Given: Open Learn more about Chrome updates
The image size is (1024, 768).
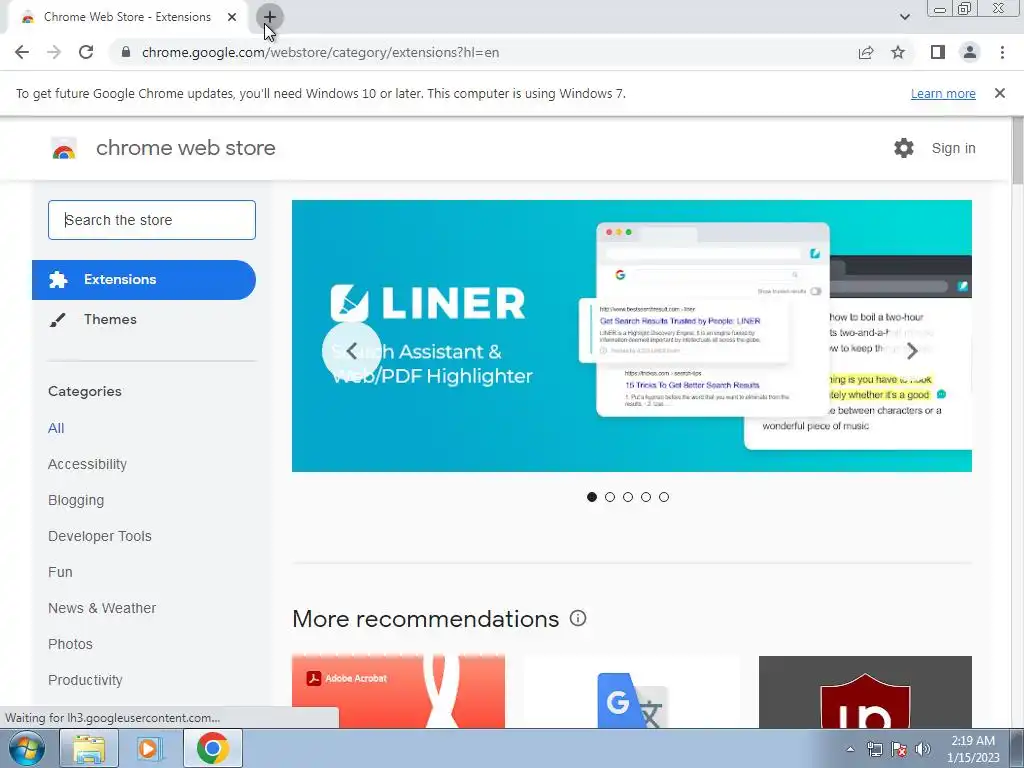Looking at the screenshot, I should tap(943, 93).
